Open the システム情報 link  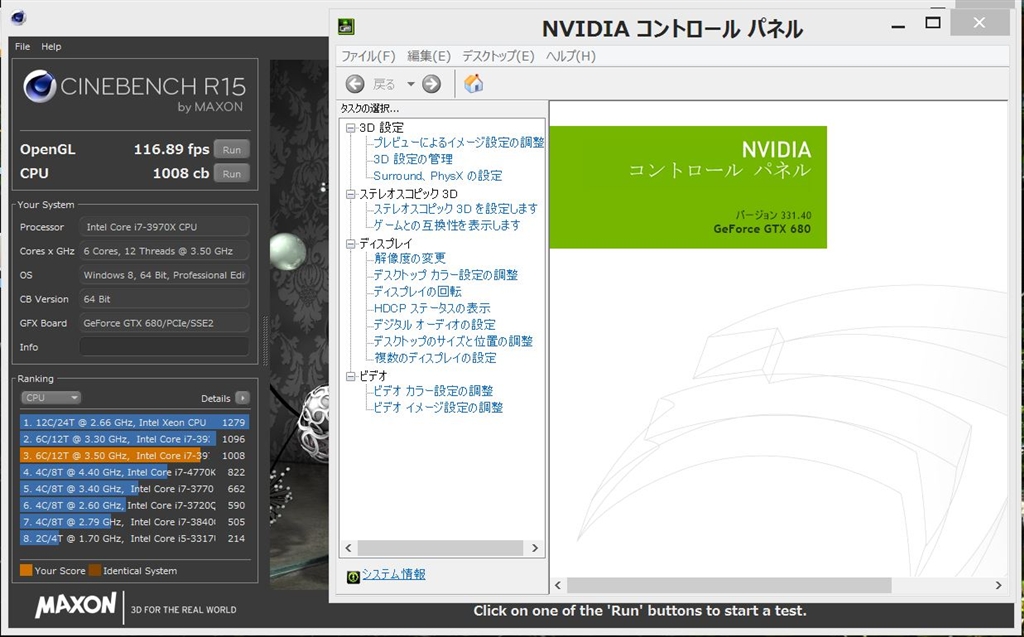coord(394,574)
